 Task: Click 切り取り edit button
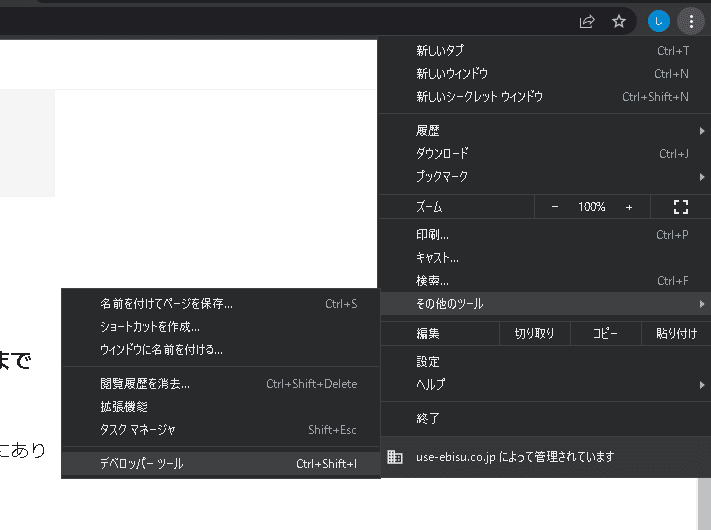click(x=534, y=334)
